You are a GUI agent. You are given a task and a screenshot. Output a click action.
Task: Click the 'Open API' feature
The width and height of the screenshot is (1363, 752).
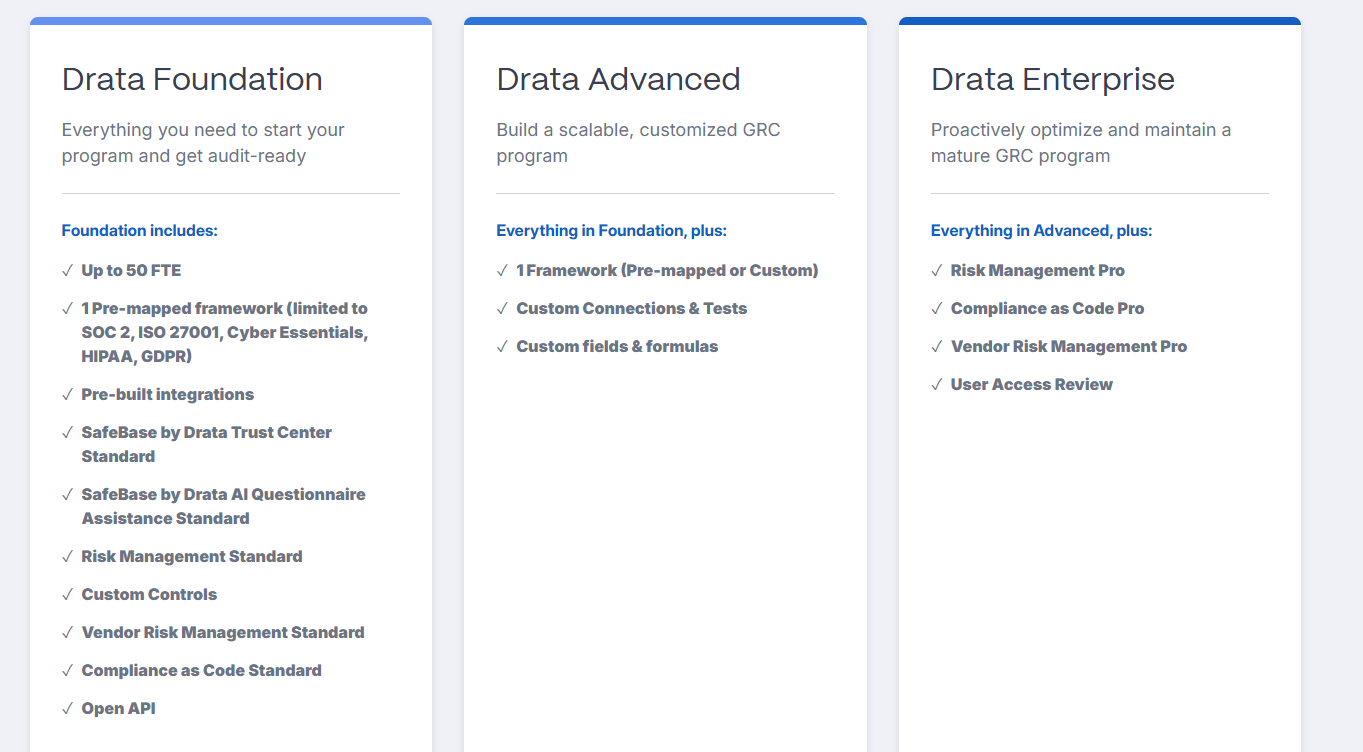click(x=119, y=708)
